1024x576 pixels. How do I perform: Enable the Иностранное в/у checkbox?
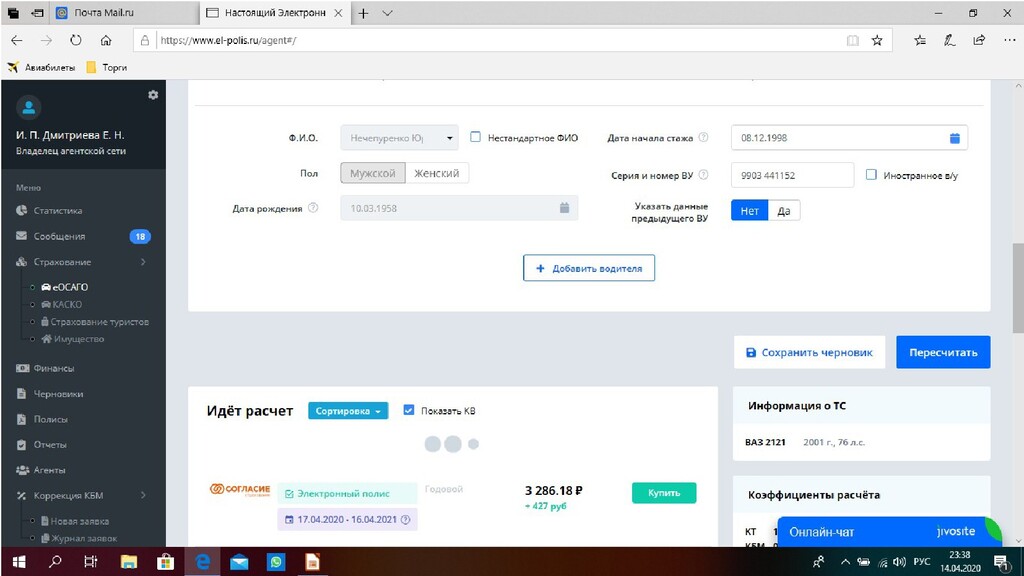pos(871,174)
